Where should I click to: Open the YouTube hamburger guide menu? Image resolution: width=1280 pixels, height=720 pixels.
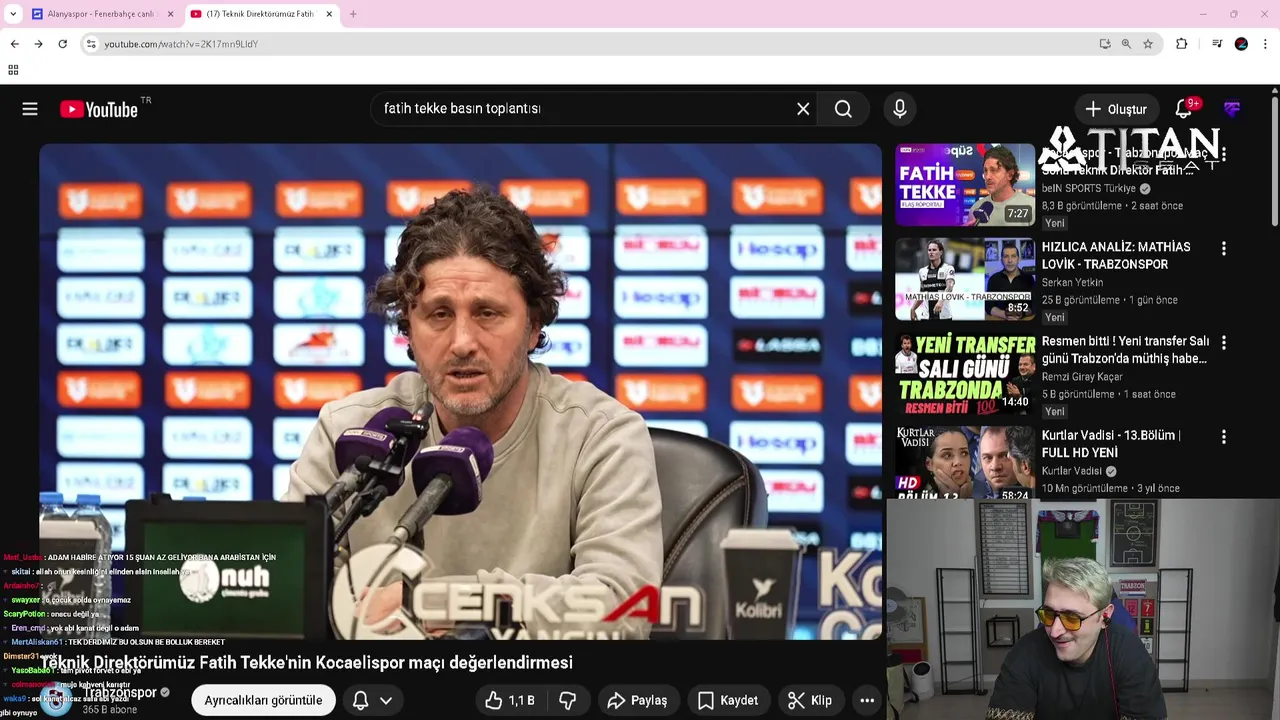30,109
